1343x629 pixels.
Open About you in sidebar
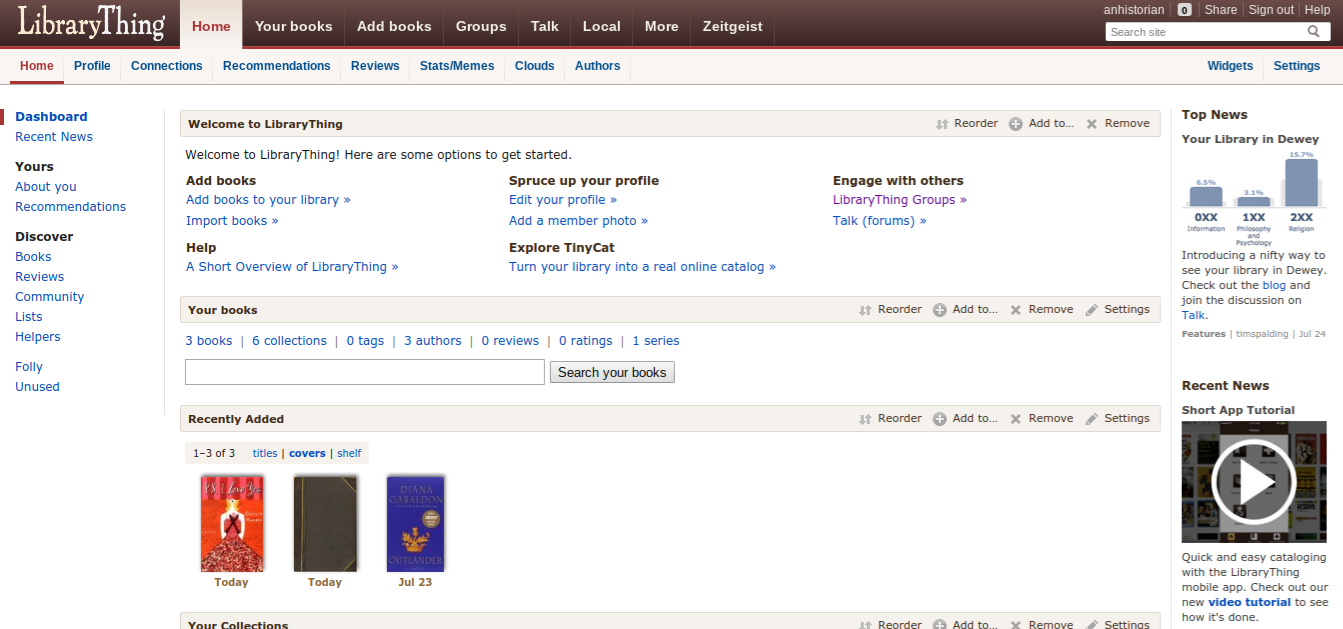pos(46,187)
